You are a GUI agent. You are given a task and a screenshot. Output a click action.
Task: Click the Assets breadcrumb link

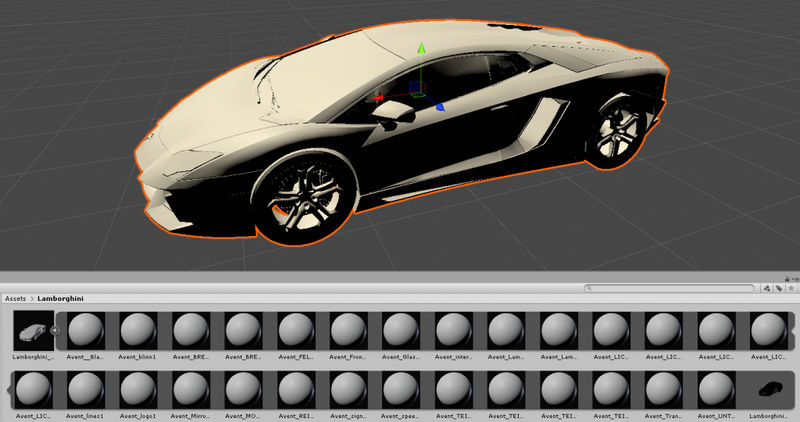[15, 299]
